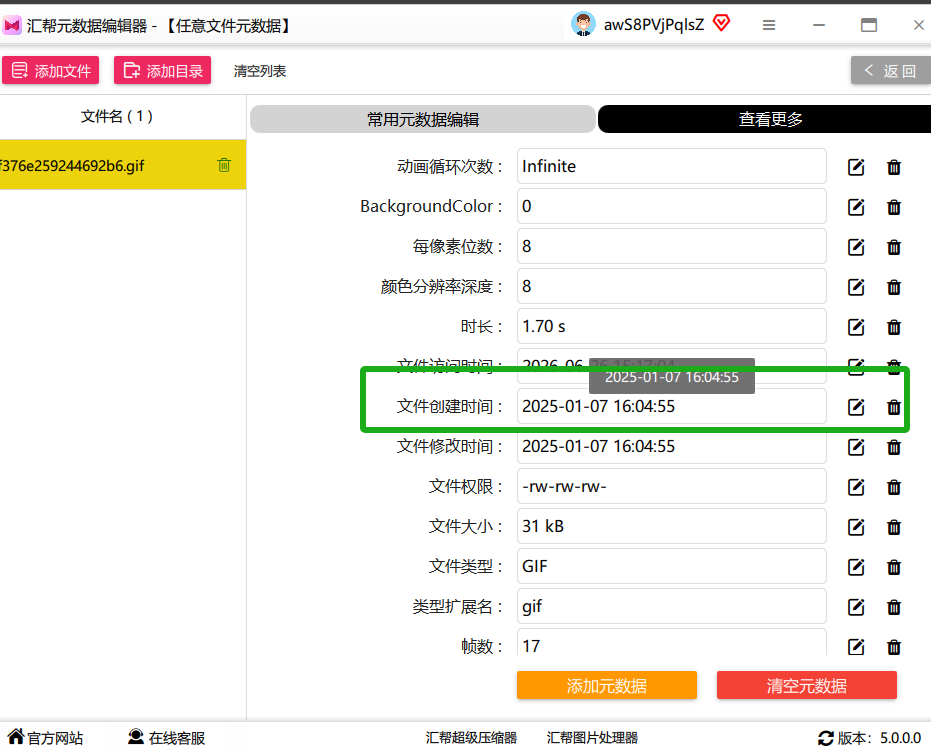Contact support via 在线客服
This screenshot has width=931, height=749.
pos(167,738)
